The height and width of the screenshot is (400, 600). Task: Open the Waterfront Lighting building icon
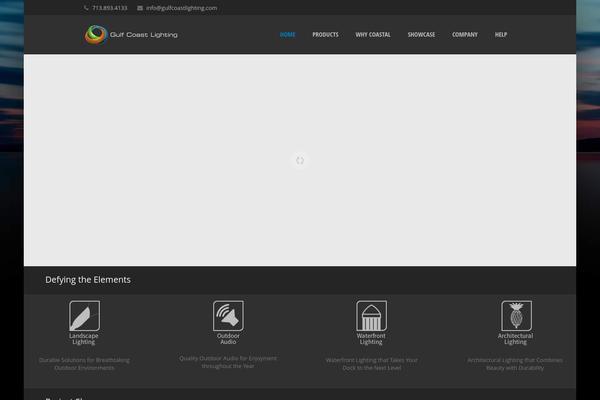click(371, 315)
